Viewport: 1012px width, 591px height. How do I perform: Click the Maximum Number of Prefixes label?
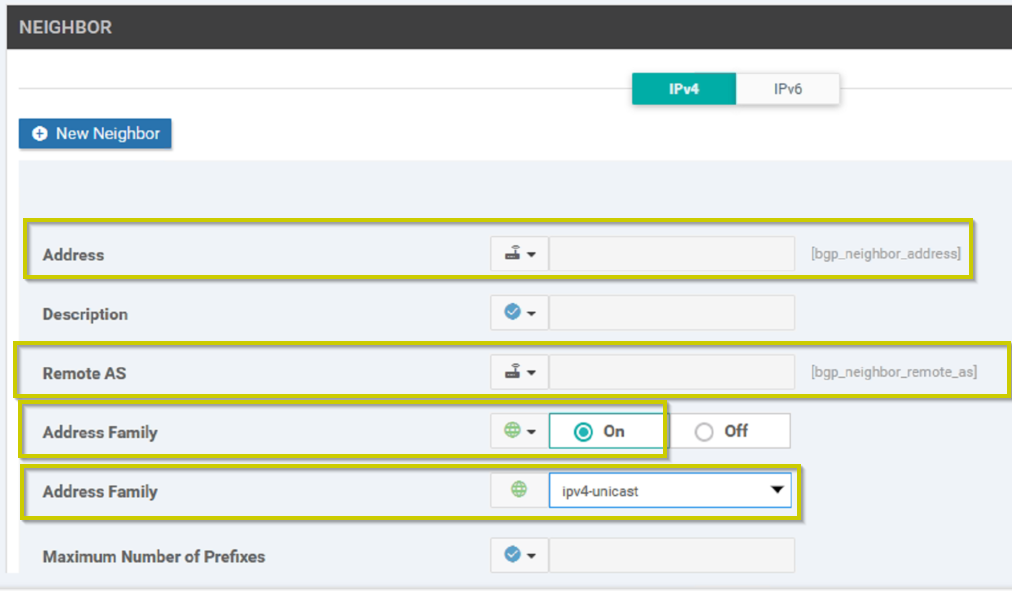click(x=154, y=557)
